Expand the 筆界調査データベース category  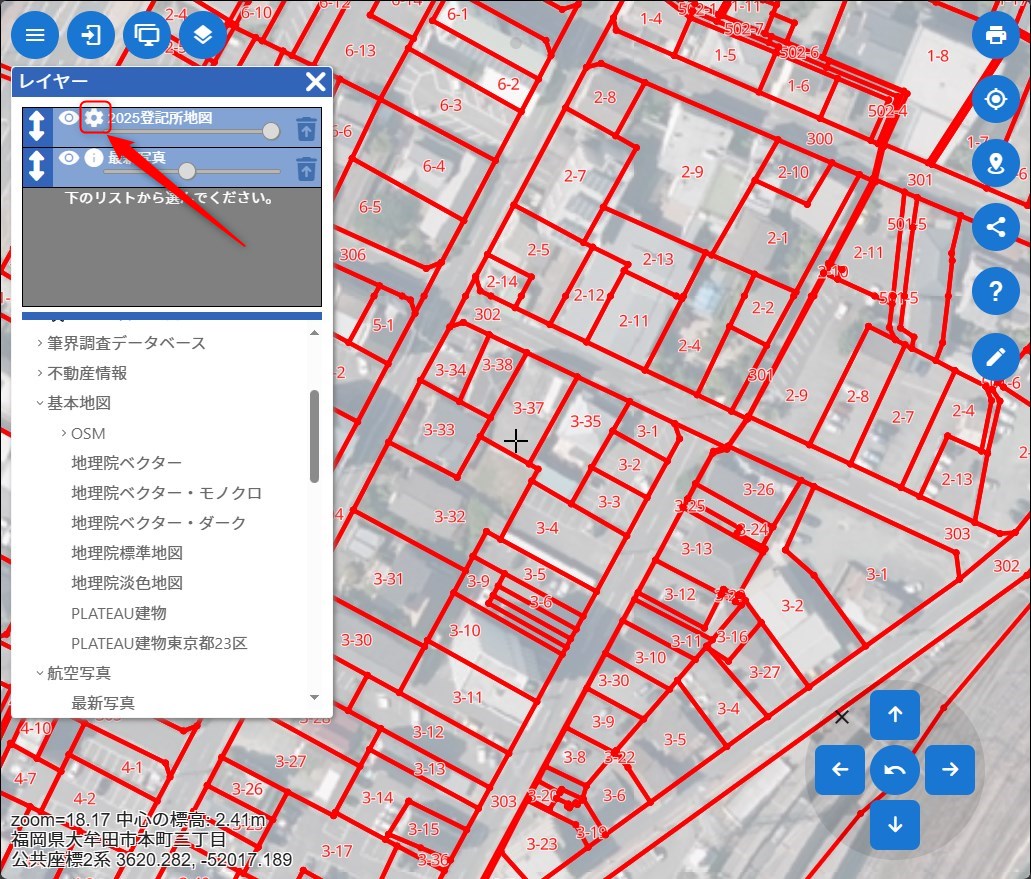coord(126,343)
